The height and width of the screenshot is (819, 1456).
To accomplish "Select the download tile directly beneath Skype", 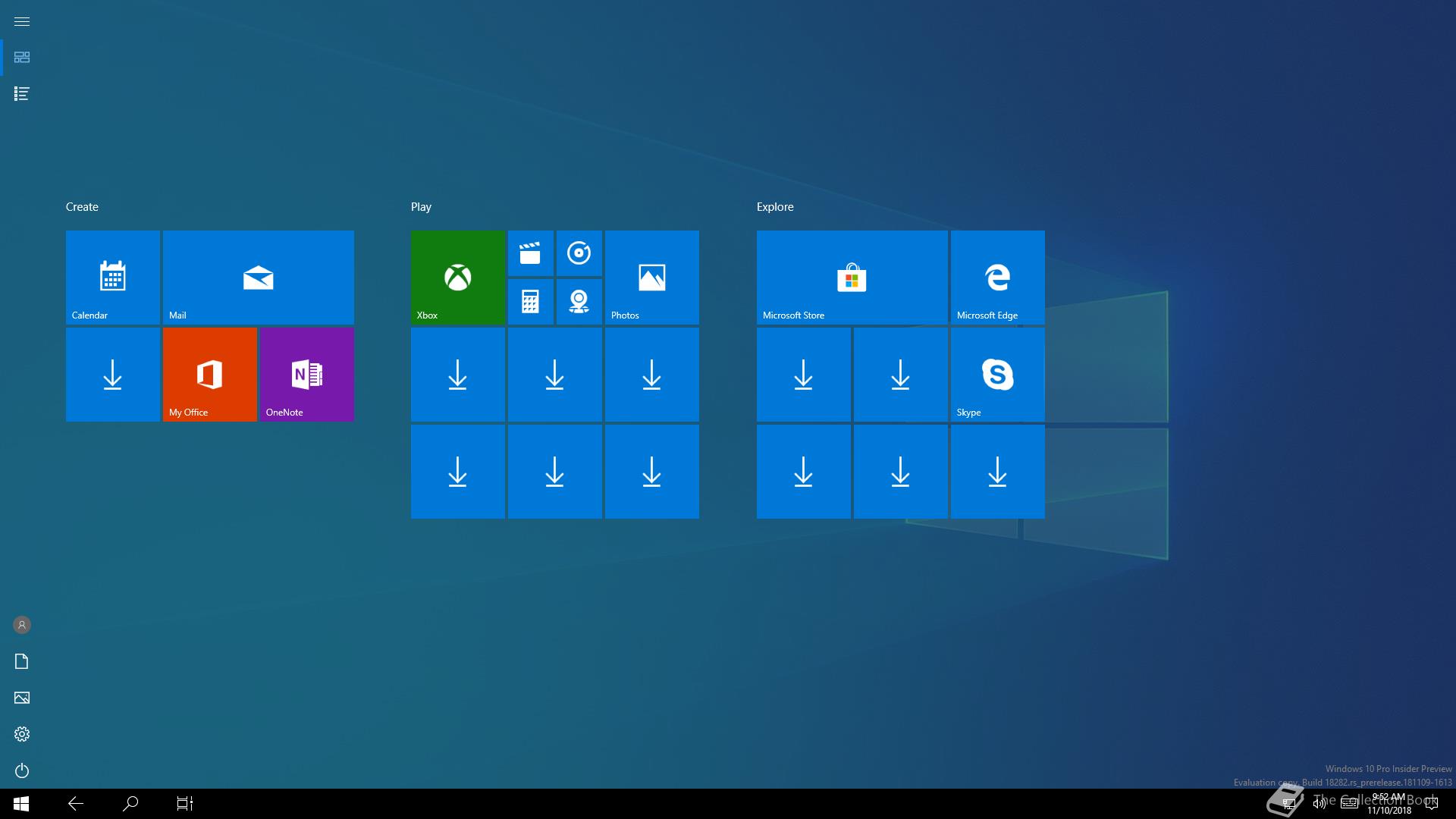I will [x=998, y=472].
